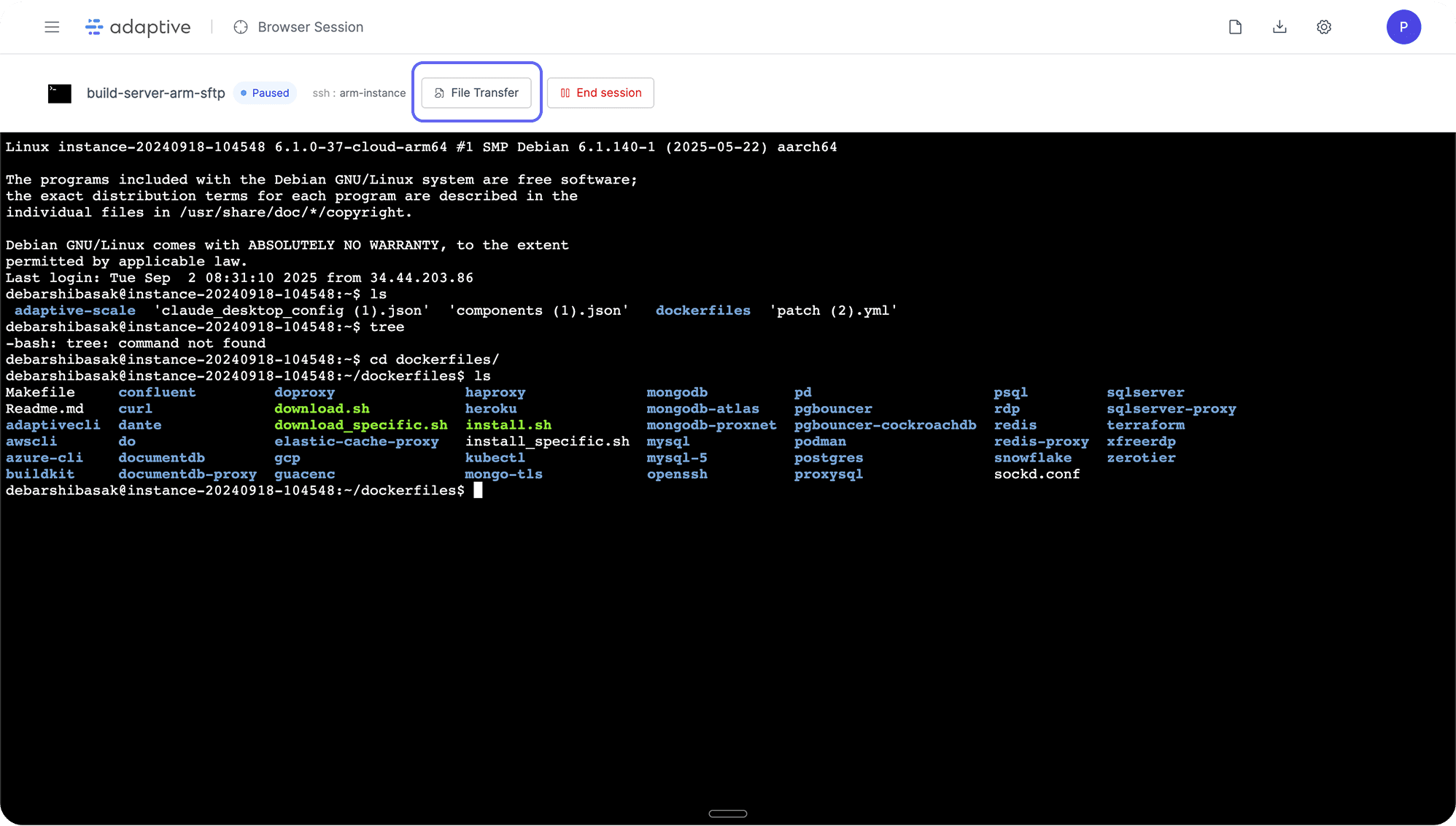Click 'sqlserver-proxy' directory name
Viewport: 1456px width, 826px height.
pyautogui.click(x=1172, y=409)
